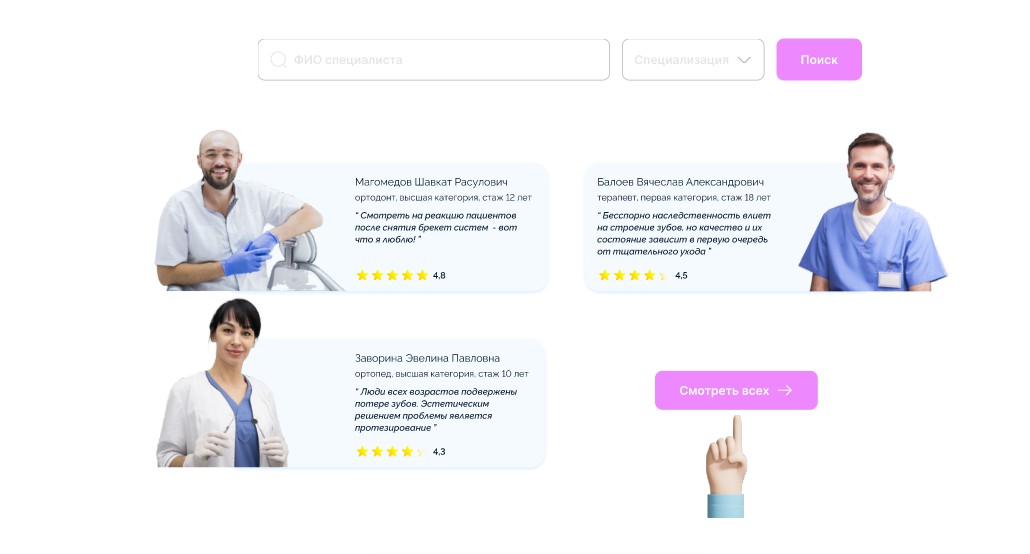Click the doctor photo in blue scrubs
The width and height of the screenshot is (1030, 554).
click(x=872, y=212)
